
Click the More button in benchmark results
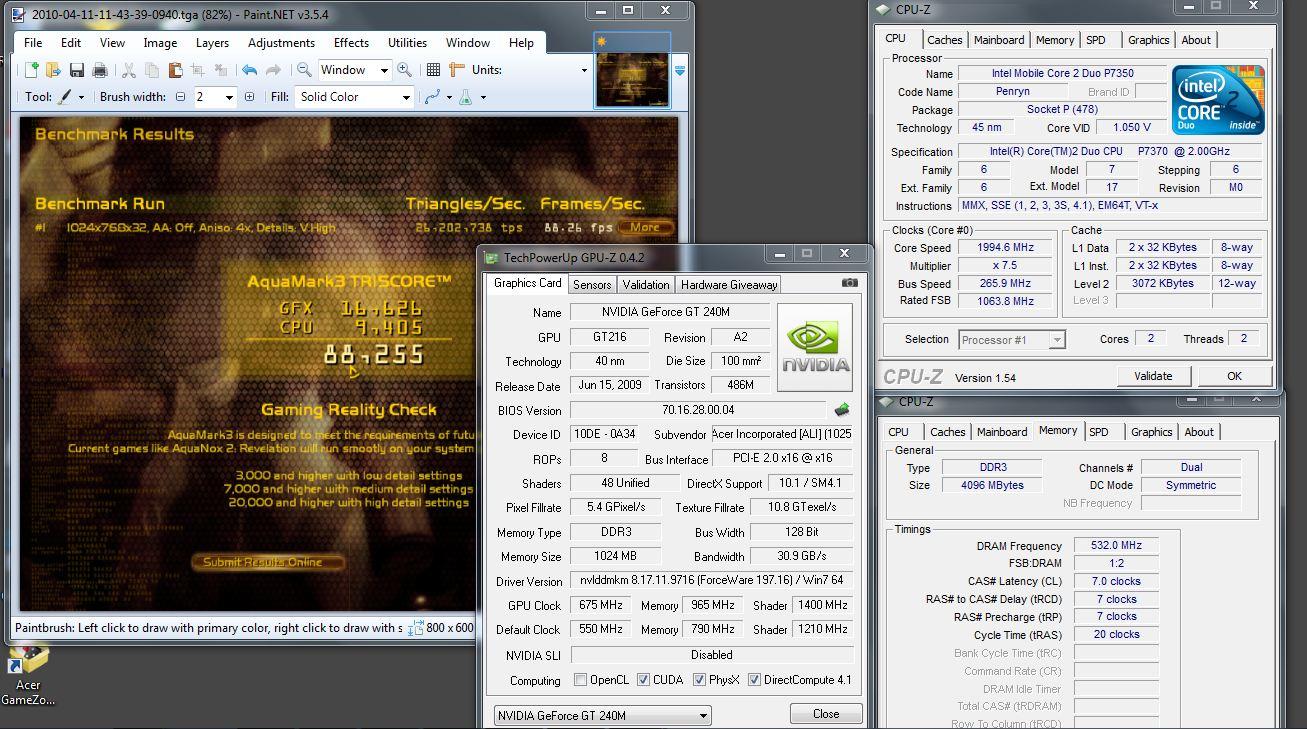pyautogui.click(x=645, y=227)
